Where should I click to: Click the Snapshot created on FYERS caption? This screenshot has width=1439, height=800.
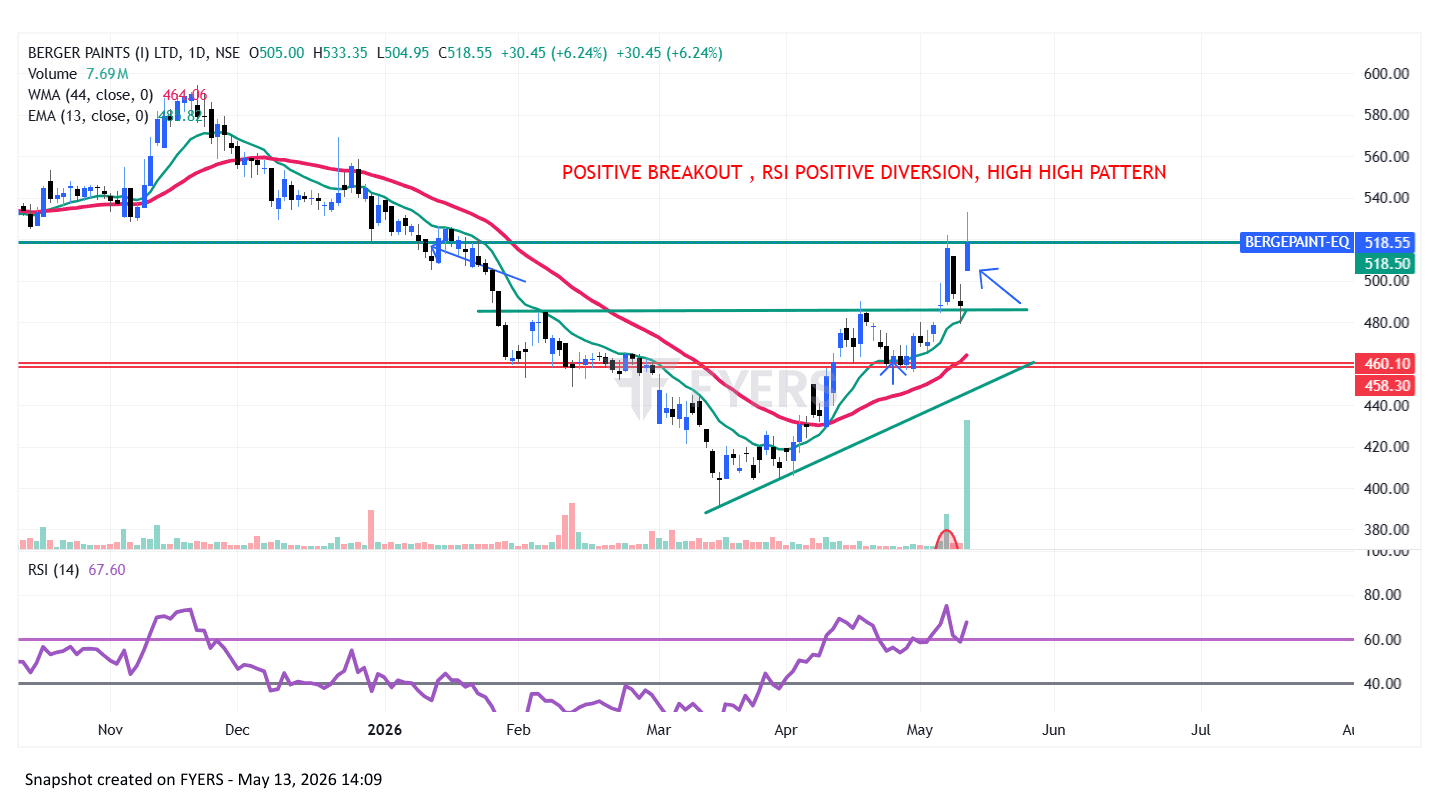click(x=203, y=779)
